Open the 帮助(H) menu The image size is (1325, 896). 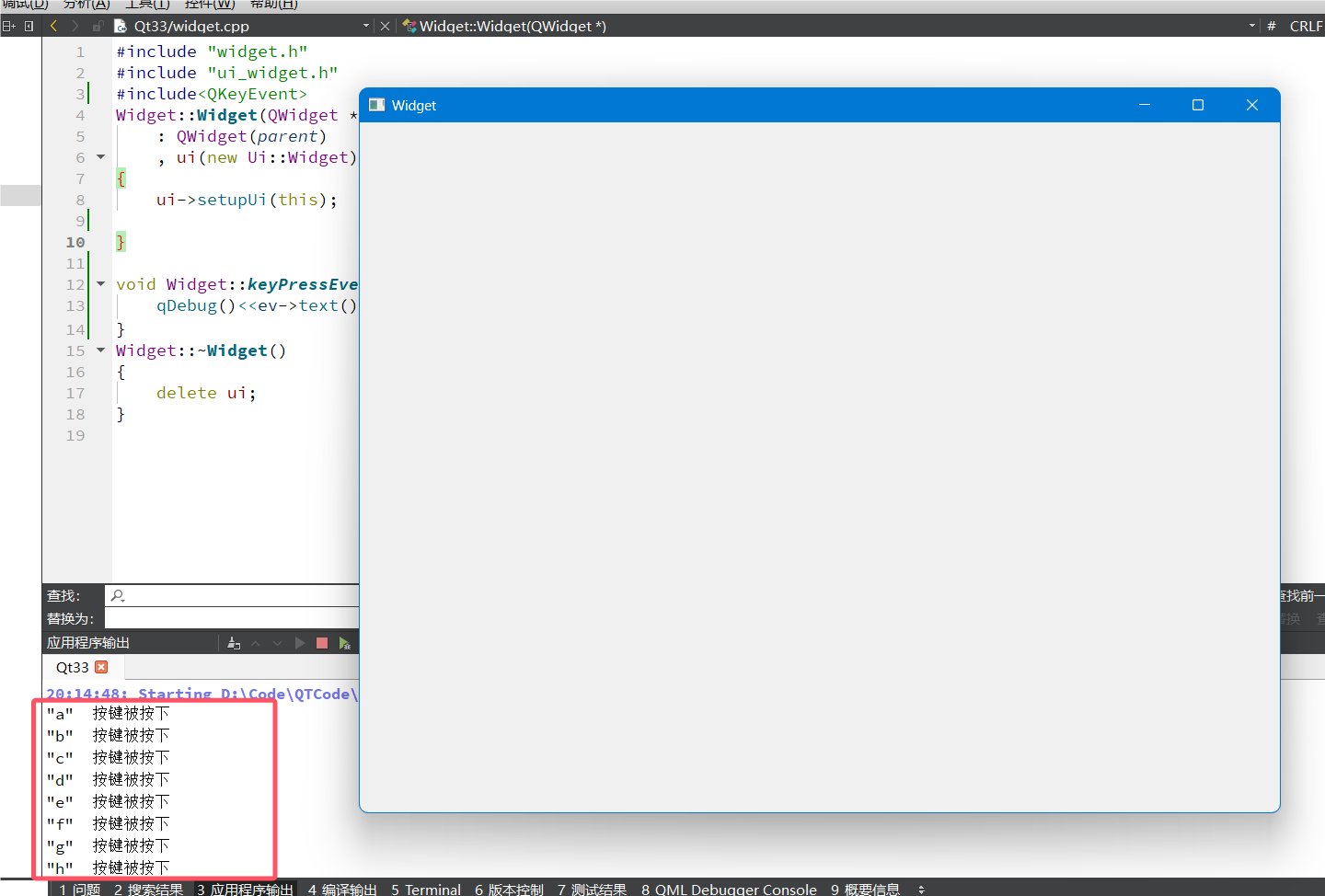click(273, 4)
